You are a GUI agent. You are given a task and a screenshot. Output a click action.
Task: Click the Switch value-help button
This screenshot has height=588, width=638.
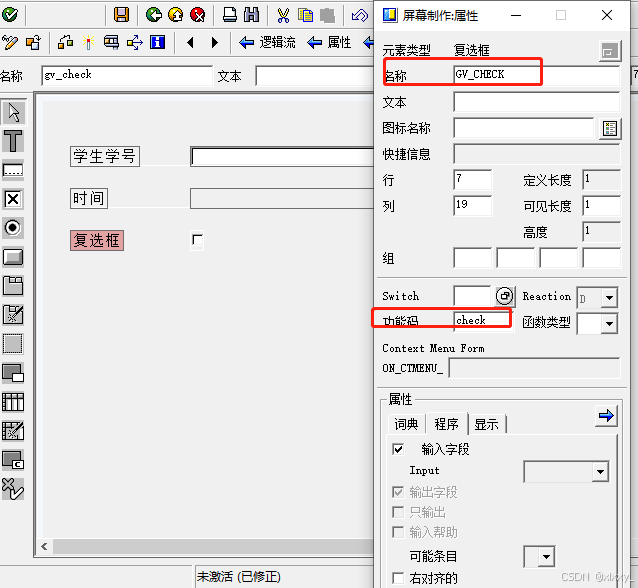coord(505,296)
